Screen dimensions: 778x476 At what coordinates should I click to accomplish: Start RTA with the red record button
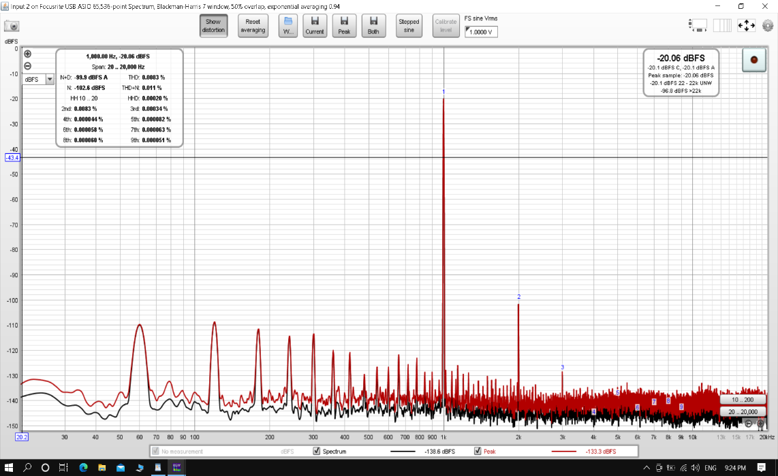point(754,60)
